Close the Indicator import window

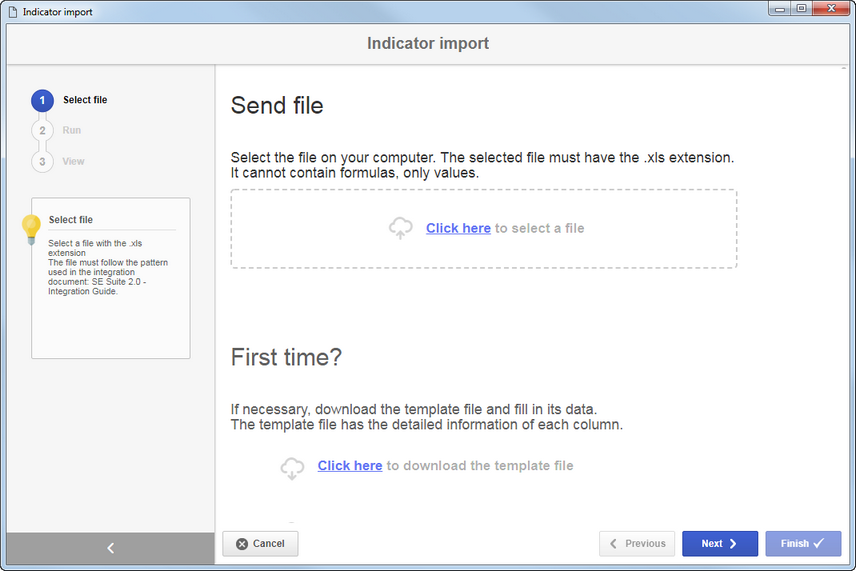pyautogui.click(x=831, y=8)
